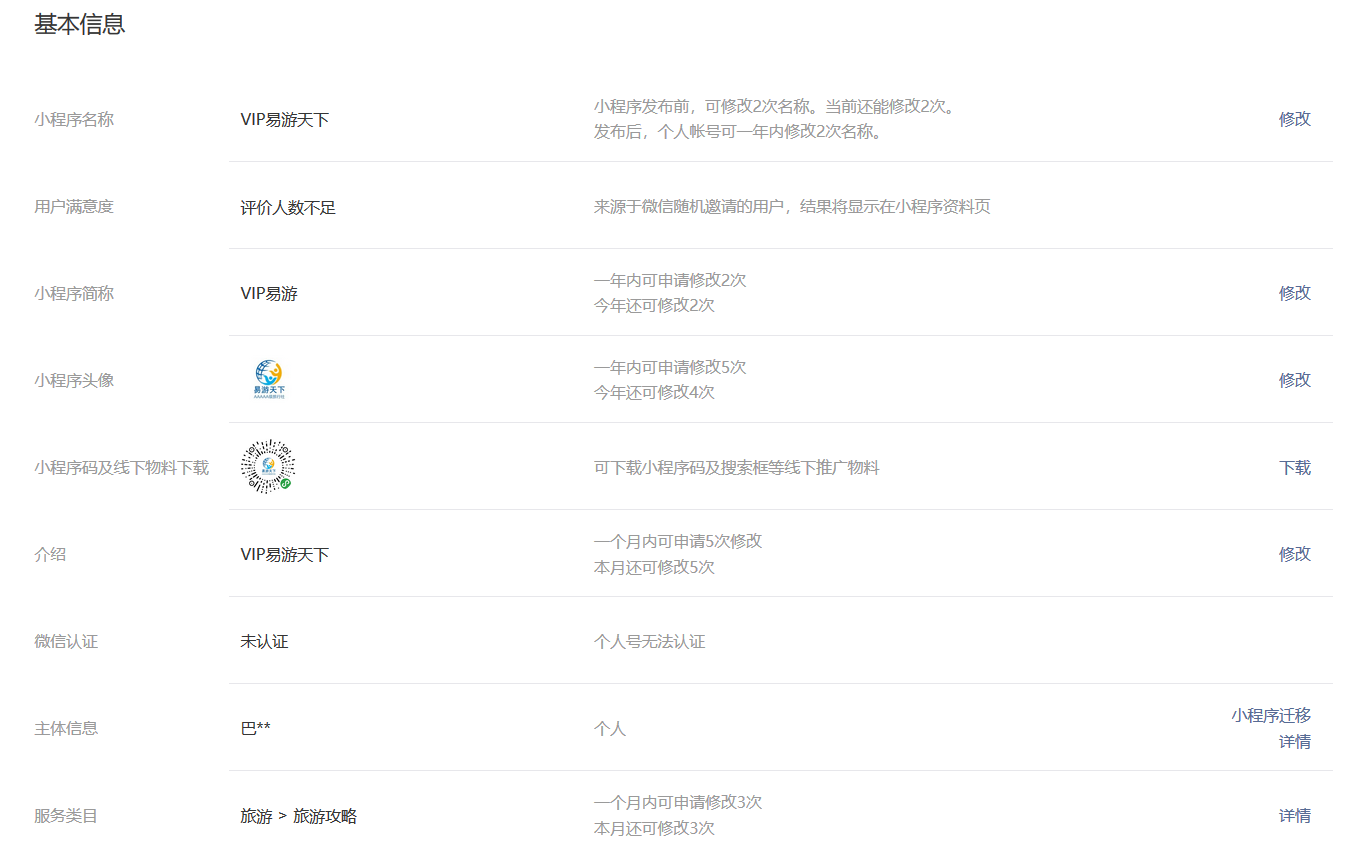Click the 介绍 label
1359x857 pixels.
point(50,554)
